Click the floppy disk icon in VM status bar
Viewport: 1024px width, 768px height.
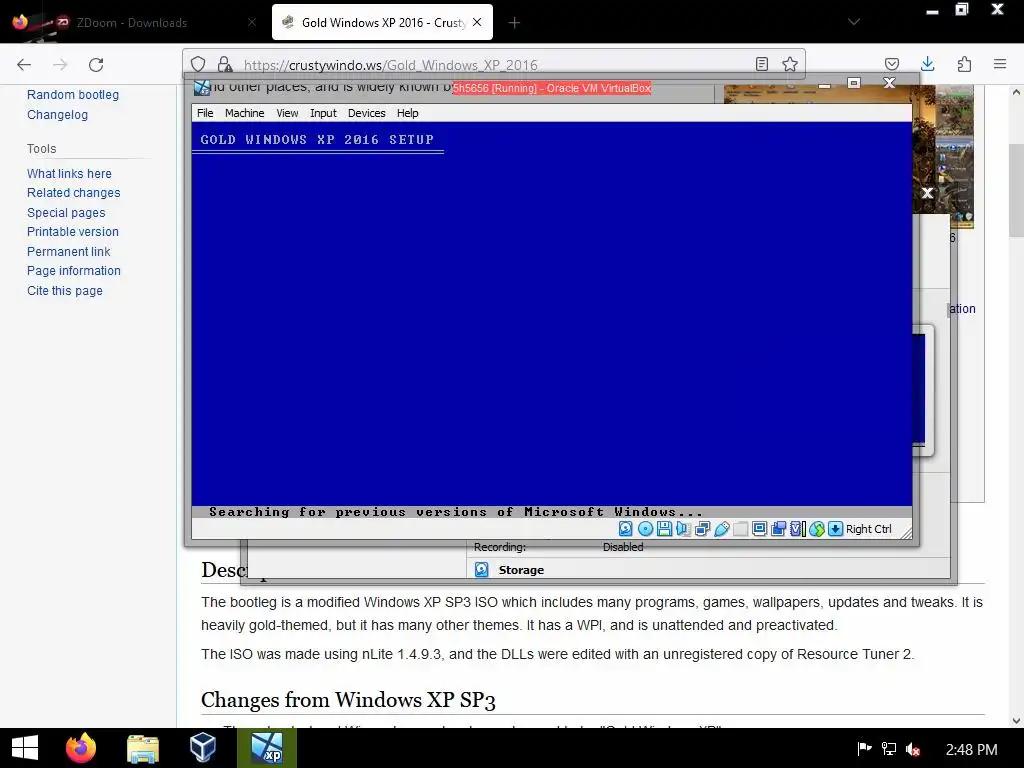664,529
